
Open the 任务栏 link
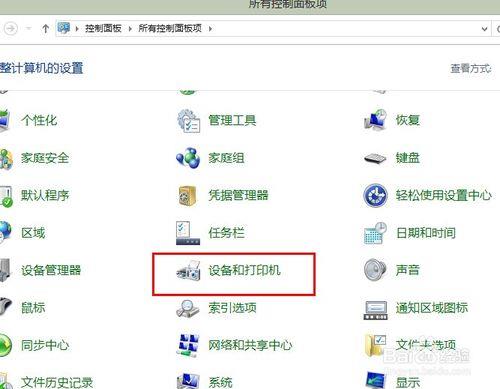click(x=226, y=233)
